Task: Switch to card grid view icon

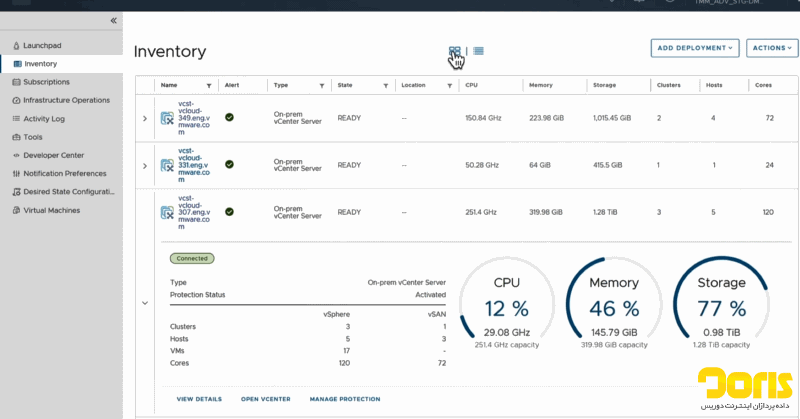Action: tap(455, 51)
